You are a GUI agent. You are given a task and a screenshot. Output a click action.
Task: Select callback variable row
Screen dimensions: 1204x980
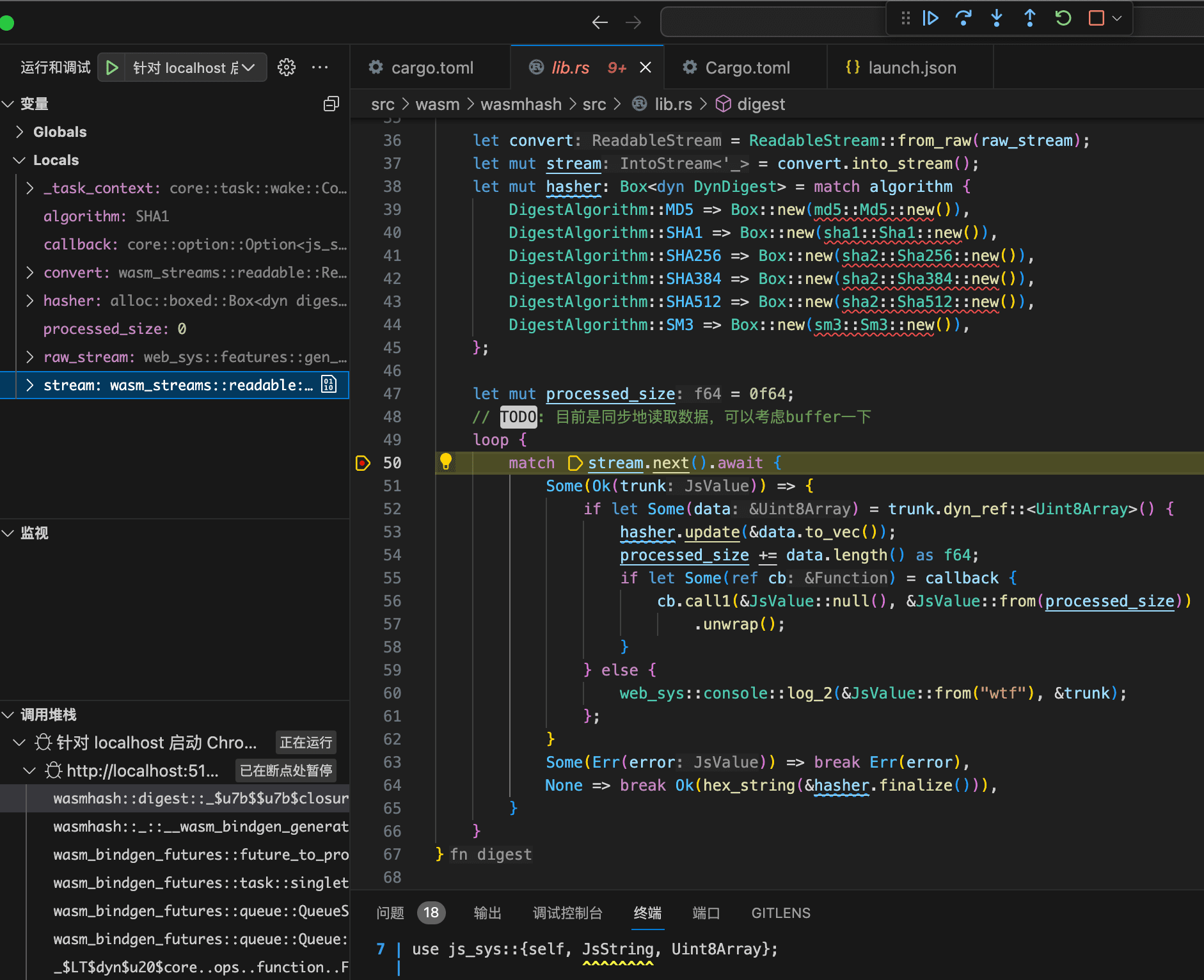click(x=174, y=244)
